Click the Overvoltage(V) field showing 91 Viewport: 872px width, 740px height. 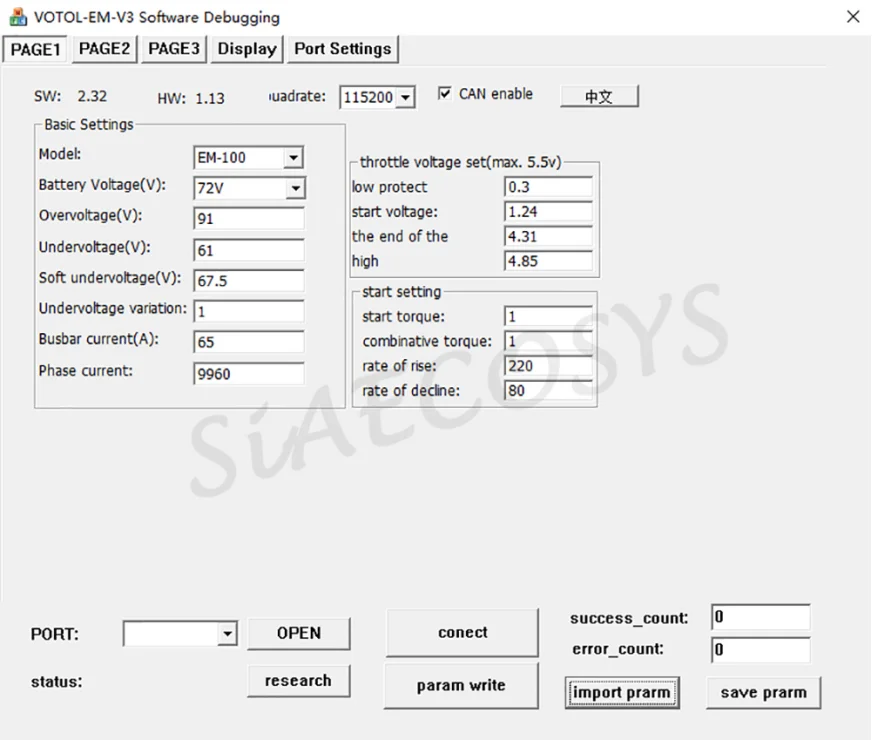(249, 218)
